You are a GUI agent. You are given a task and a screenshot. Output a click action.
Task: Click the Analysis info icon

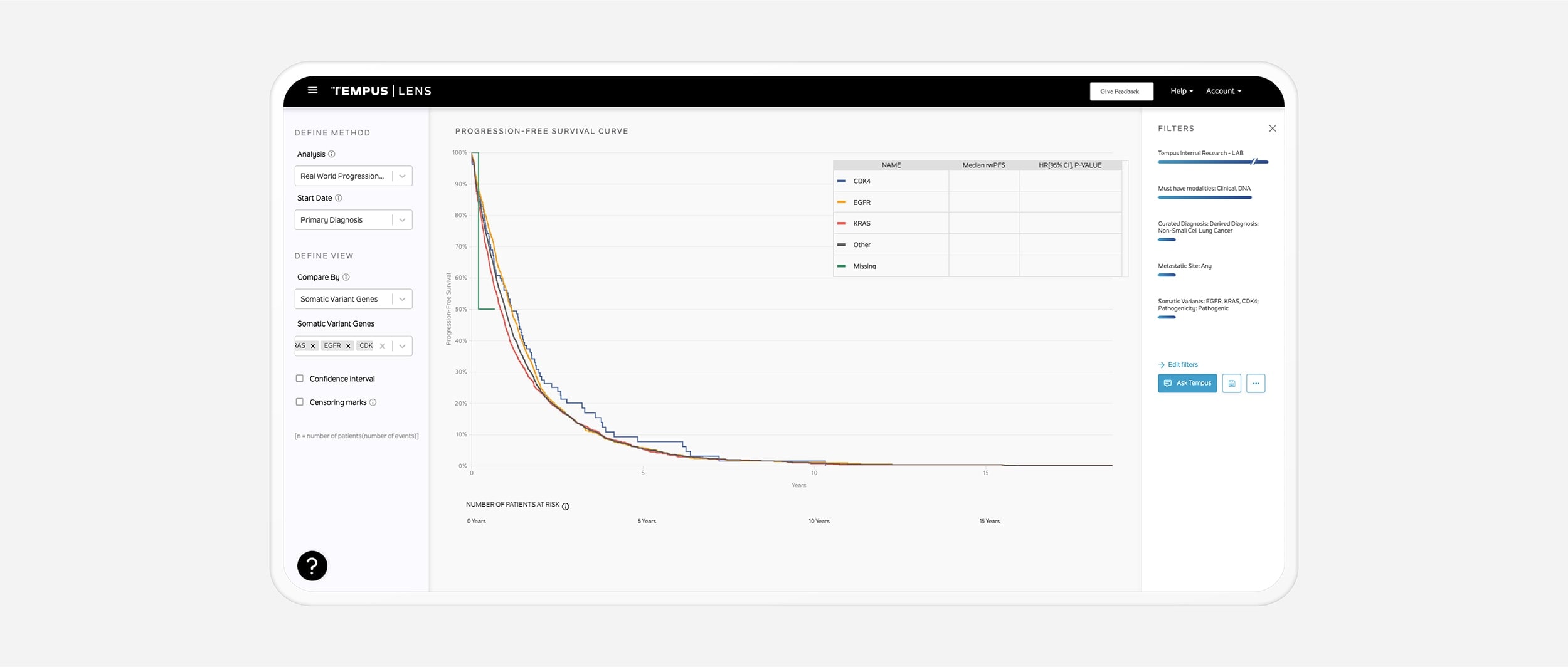(x=332, y=154)
